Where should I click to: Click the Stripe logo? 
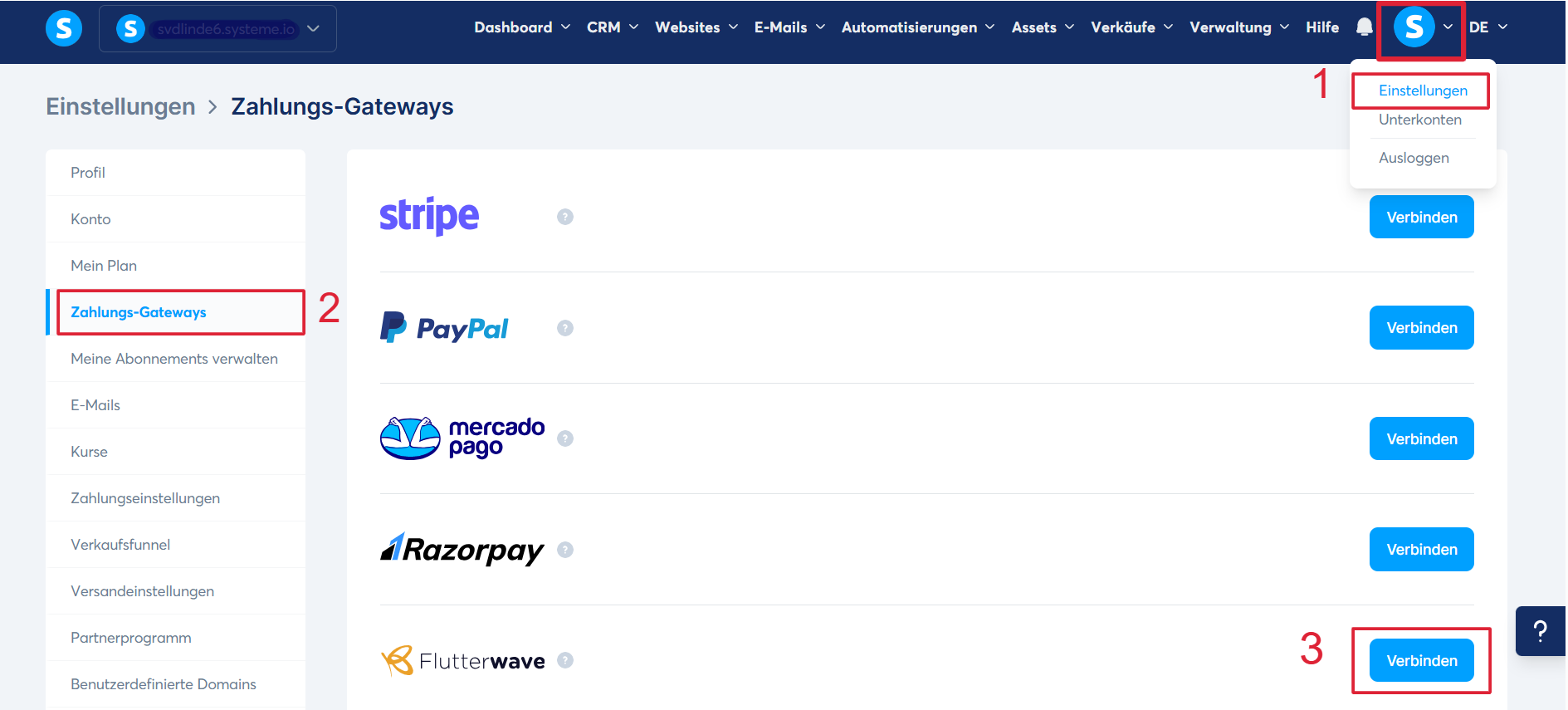tap(429, 216)
